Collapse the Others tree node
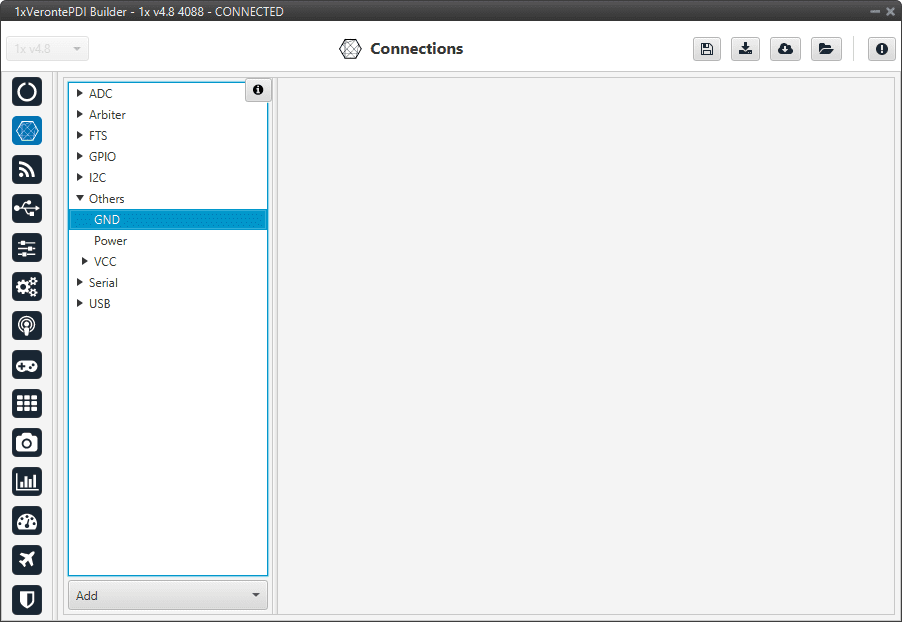The width and height of the screenshot is (902, 622). pos(80,198)
